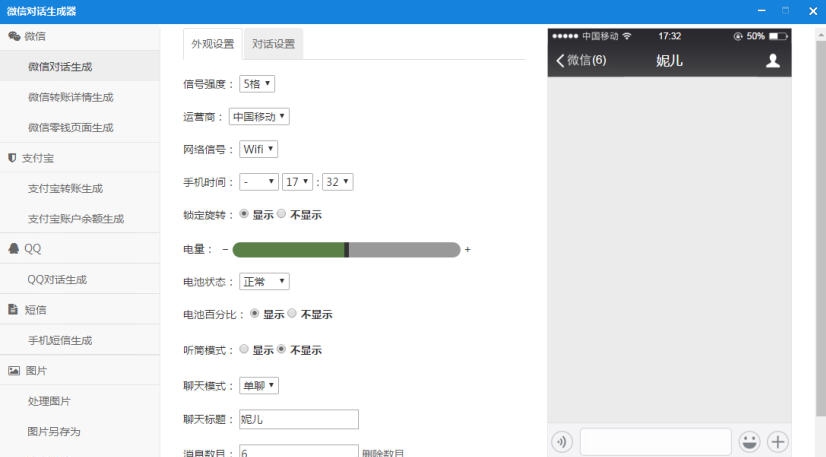Close the 微信对话生成器 window
The width and height of the screenshot is (826, 457).
click(813, 11)
